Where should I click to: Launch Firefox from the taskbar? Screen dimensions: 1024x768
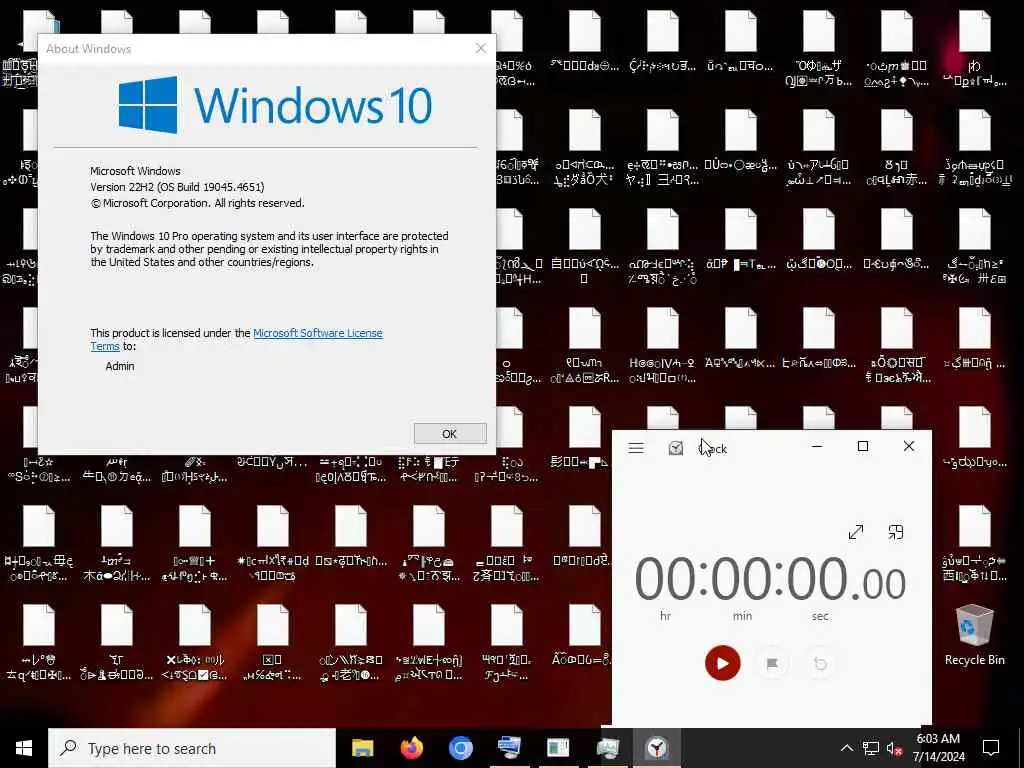pos(411,748)
